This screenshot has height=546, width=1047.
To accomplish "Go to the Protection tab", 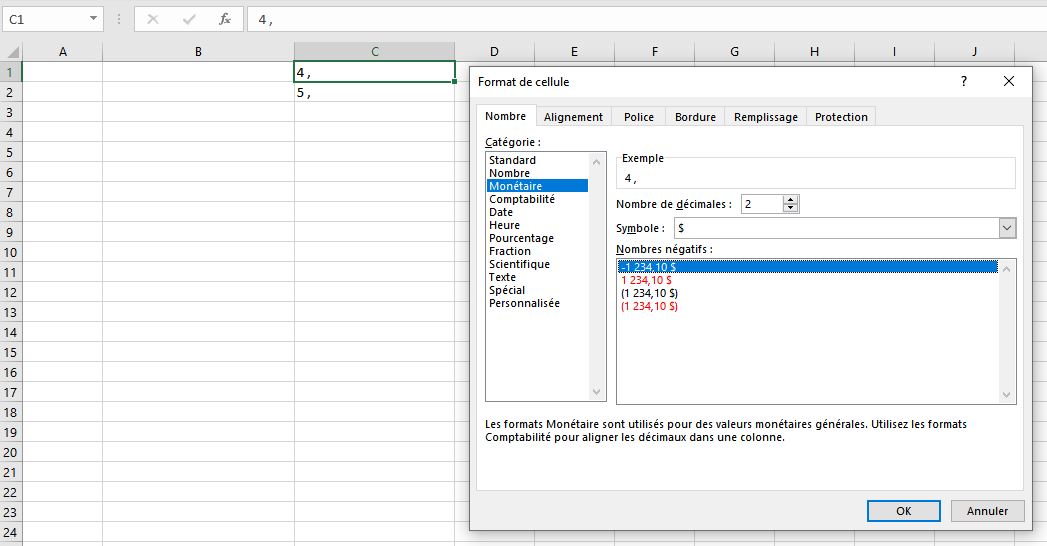I will tap(841, 117).
